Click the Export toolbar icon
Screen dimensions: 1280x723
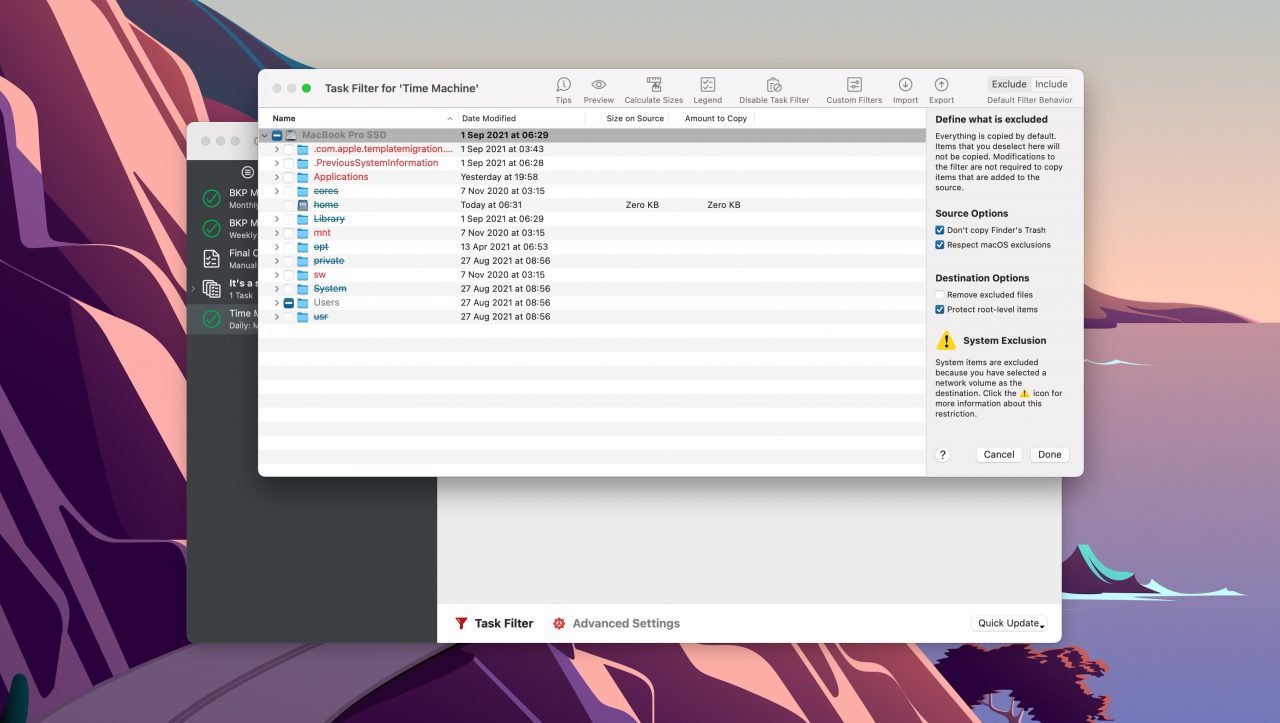(941, 85)
